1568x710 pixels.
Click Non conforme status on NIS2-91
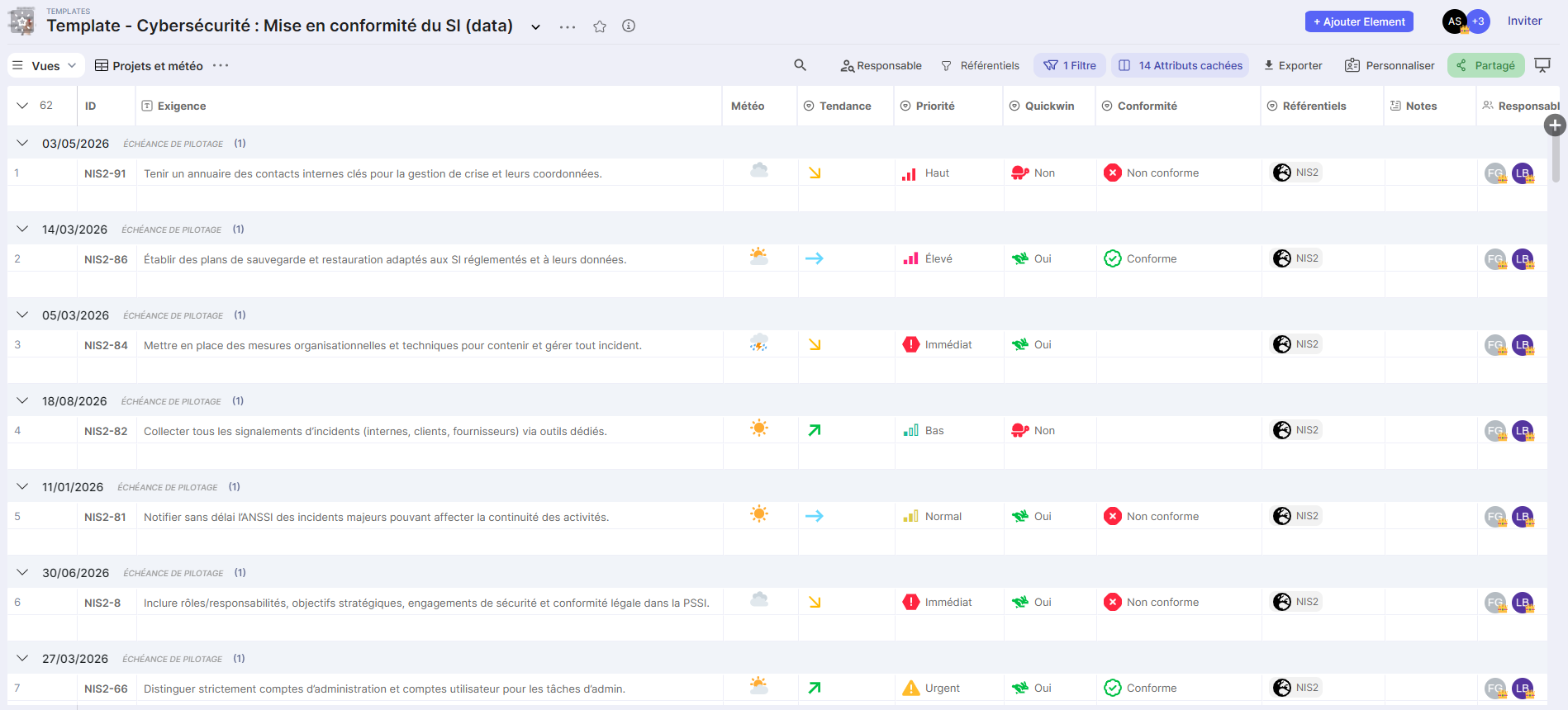[1152, 173]
